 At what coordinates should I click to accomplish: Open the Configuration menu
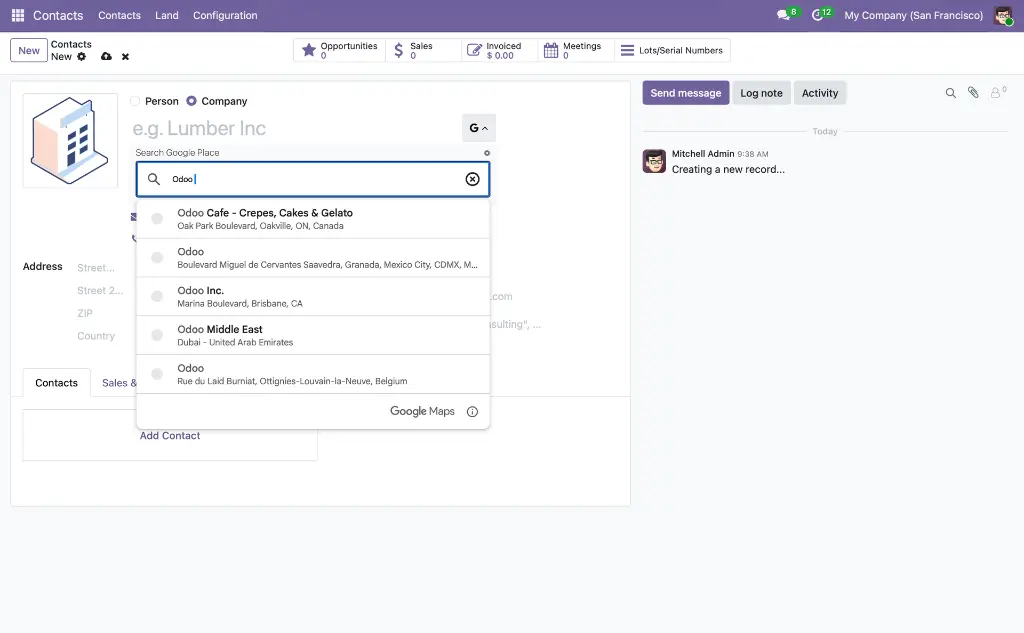click(225, 15)
